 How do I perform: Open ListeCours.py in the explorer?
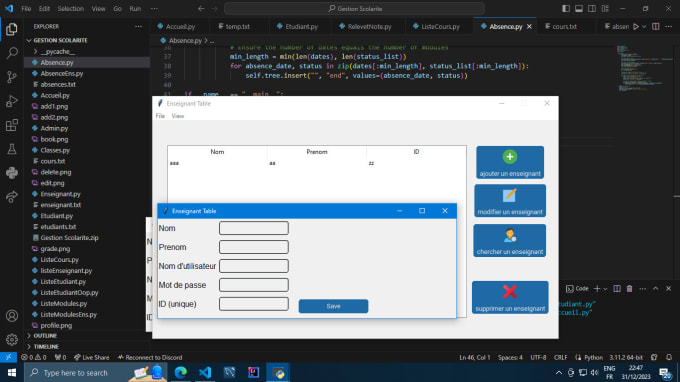pyautogui.click(x=59, y=260)
